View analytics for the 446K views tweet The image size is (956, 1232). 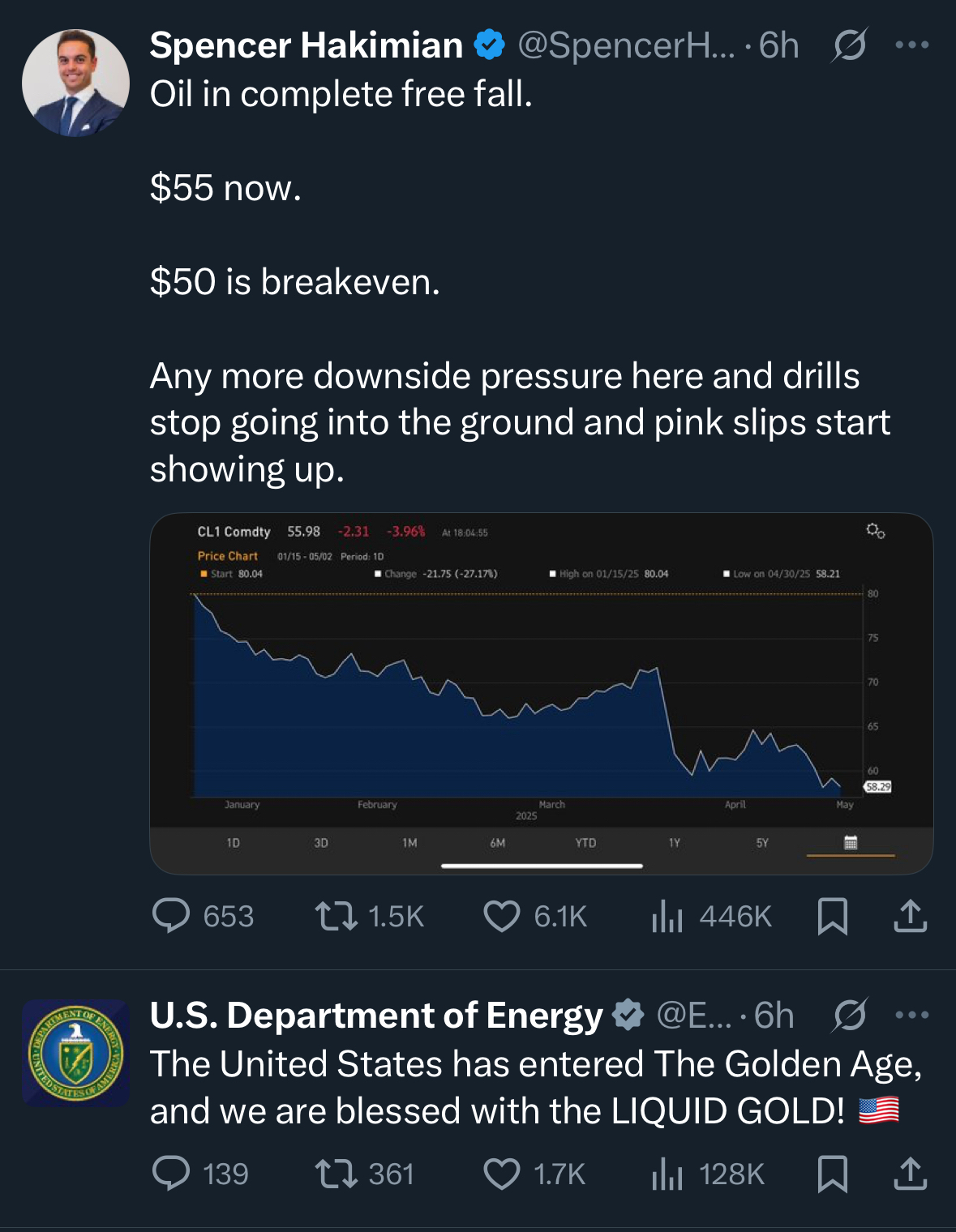pos(667,916)
